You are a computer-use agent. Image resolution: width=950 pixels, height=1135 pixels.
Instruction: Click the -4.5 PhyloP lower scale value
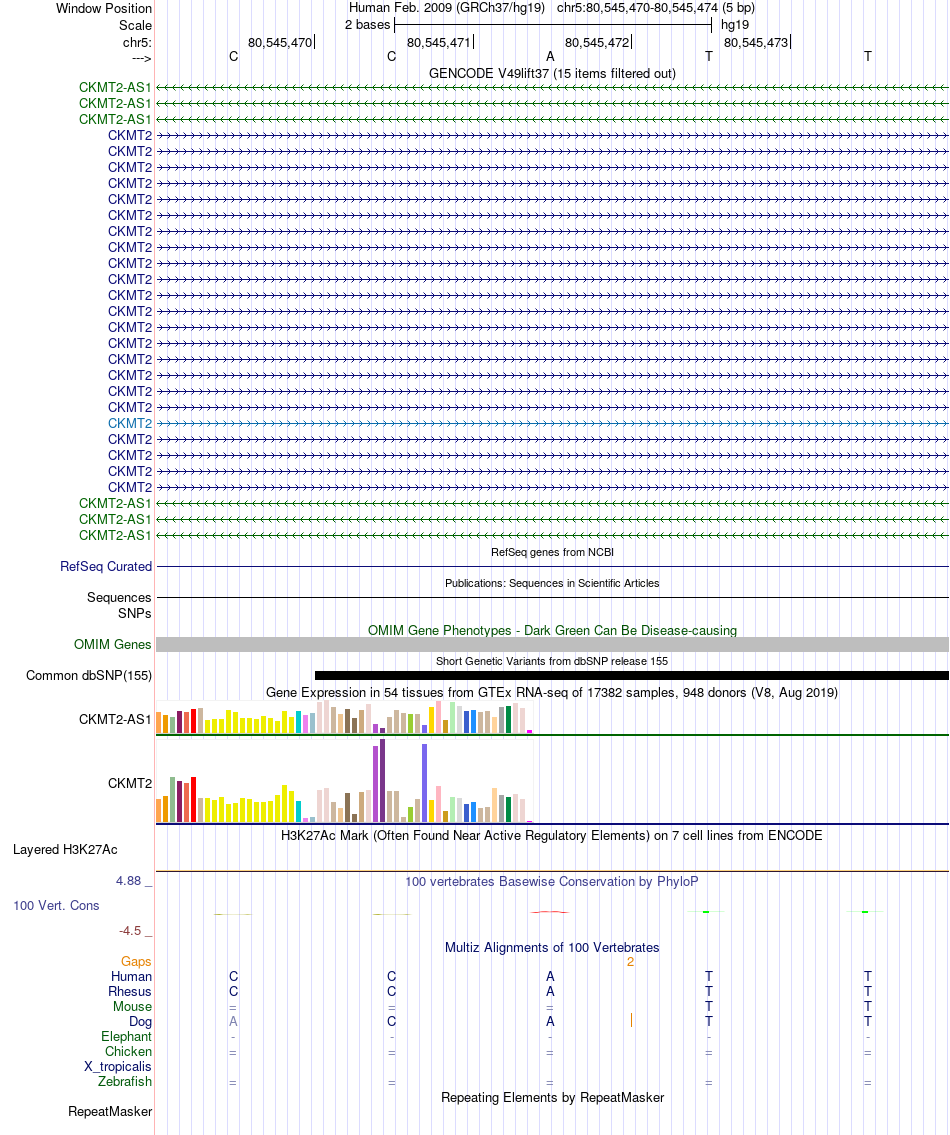(x=130, y=931)
